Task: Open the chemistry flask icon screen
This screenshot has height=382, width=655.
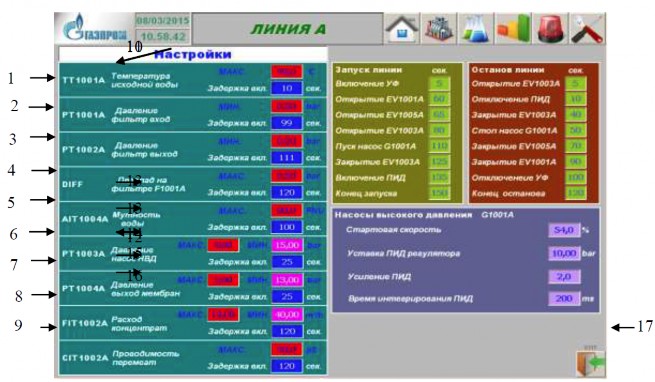Action: coord(475,29)
